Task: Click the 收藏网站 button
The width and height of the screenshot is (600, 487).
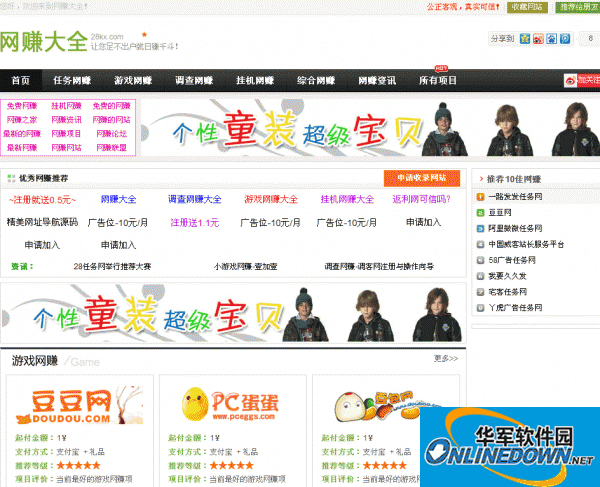Action: tap(527, 7)
